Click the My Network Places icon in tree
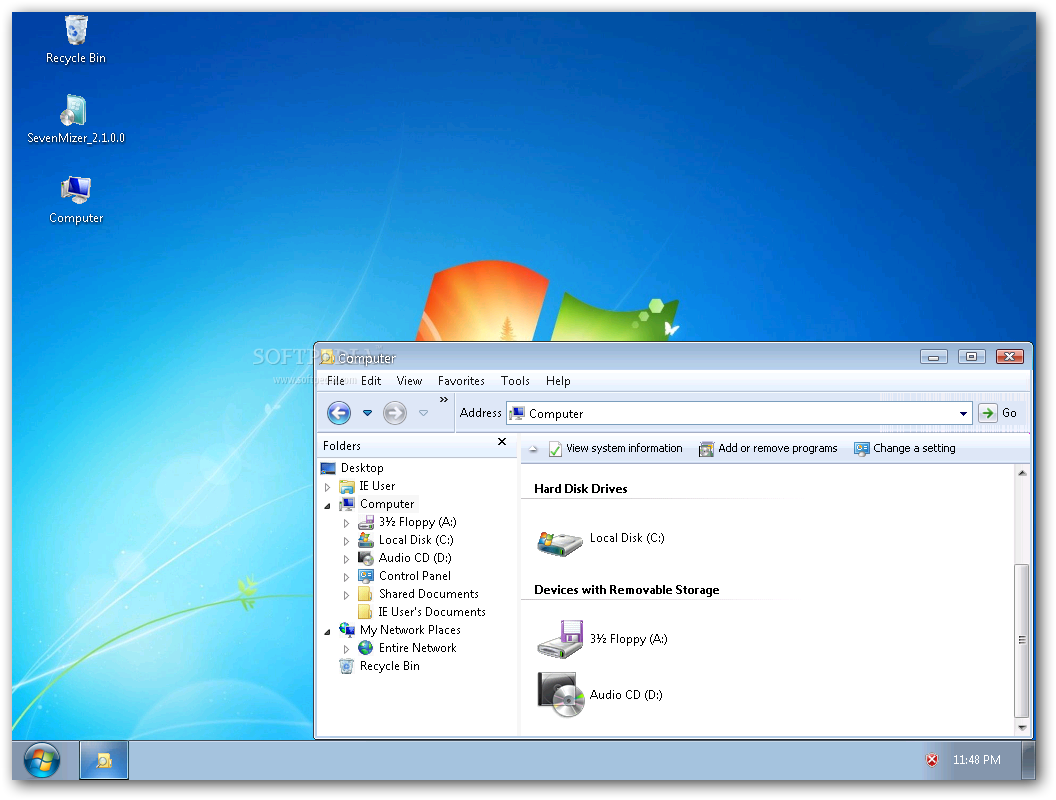Viewport: 1056px width, 800px height. (347, 630)
